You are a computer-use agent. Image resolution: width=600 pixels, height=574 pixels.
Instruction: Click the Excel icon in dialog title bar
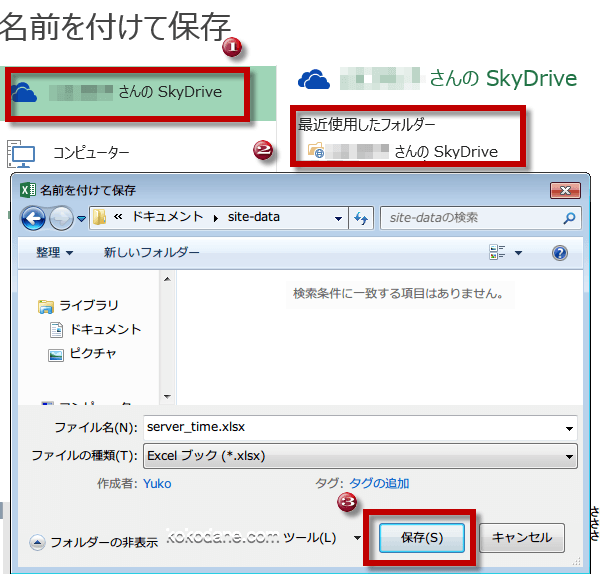(28, 190)
